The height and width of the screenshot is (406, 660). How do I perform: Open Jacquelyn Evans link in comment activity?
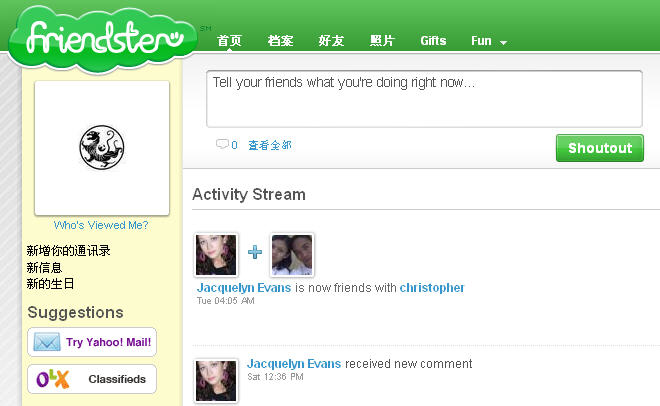click(294, 364)
